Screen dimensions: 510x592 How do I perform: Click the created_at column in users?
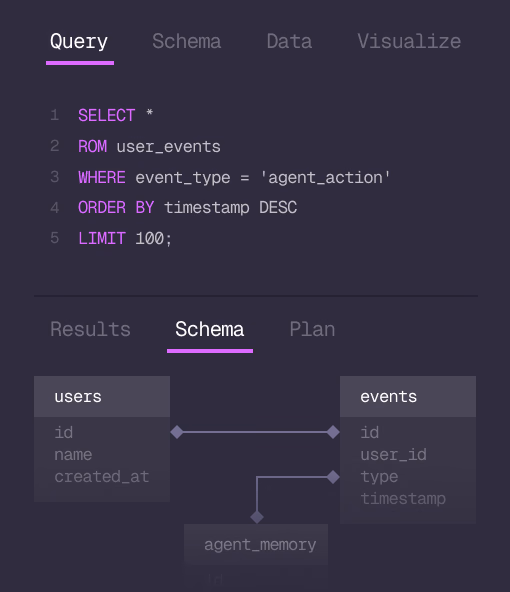[102, 477]
